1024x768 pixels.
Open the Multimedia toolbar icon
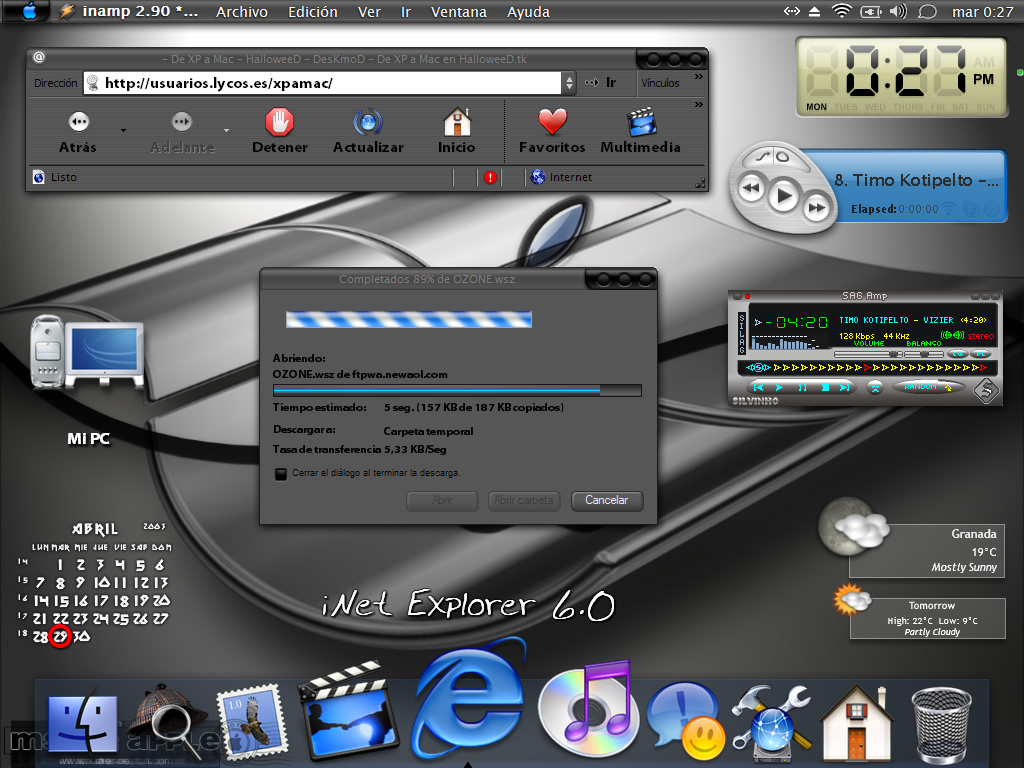click(641, 121)
